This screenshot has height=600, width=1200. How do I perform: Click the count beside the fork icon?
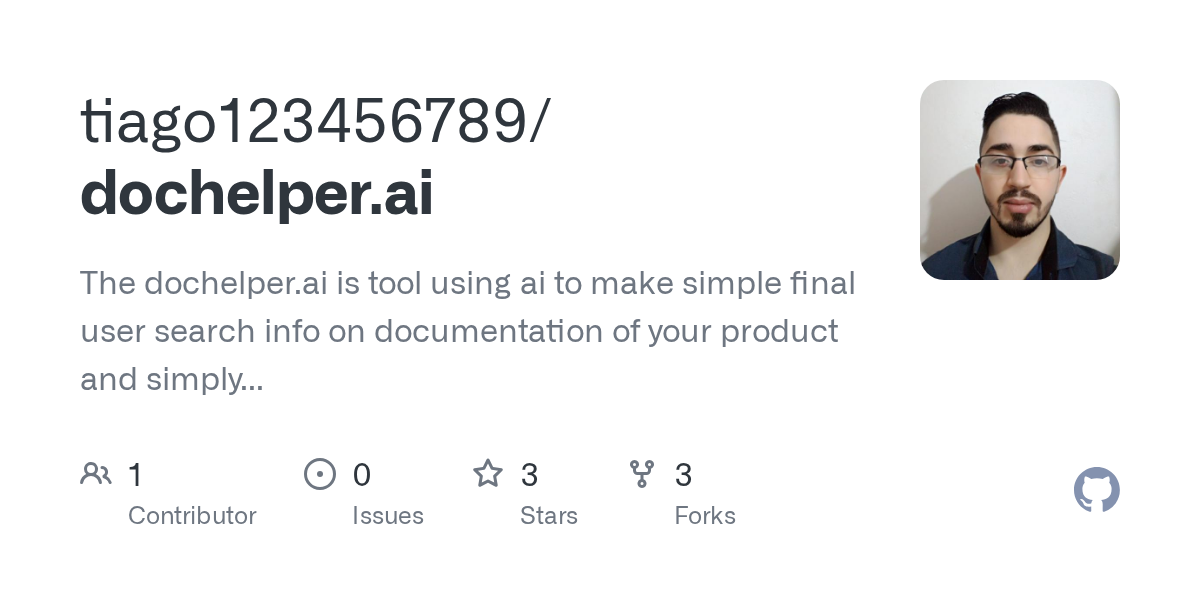pos(684,475)
